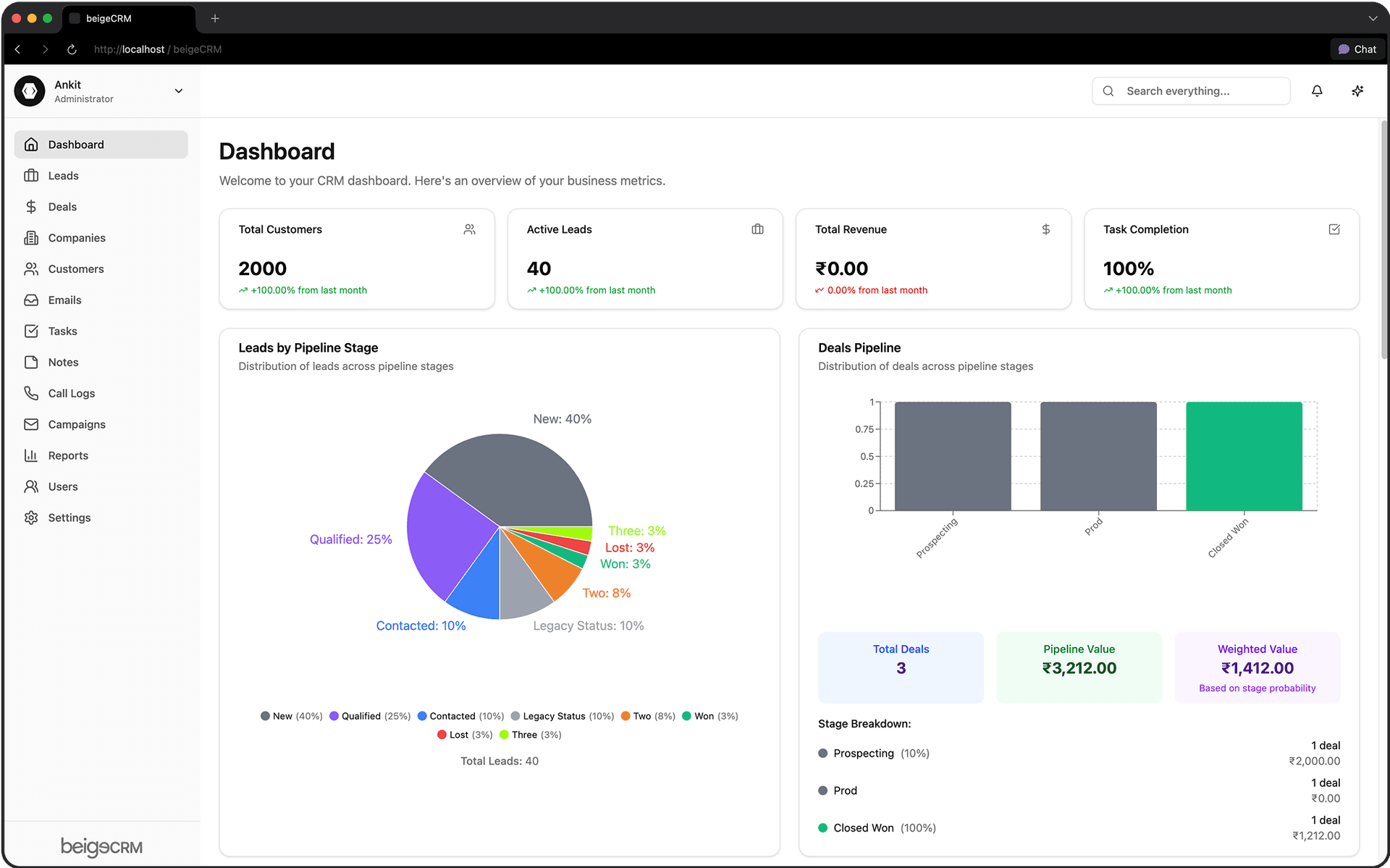Click the Leads briefcase icon in sidebar
Viewport: 1390px width, 868px height.
pyautogui.click(x=31, y=176)
